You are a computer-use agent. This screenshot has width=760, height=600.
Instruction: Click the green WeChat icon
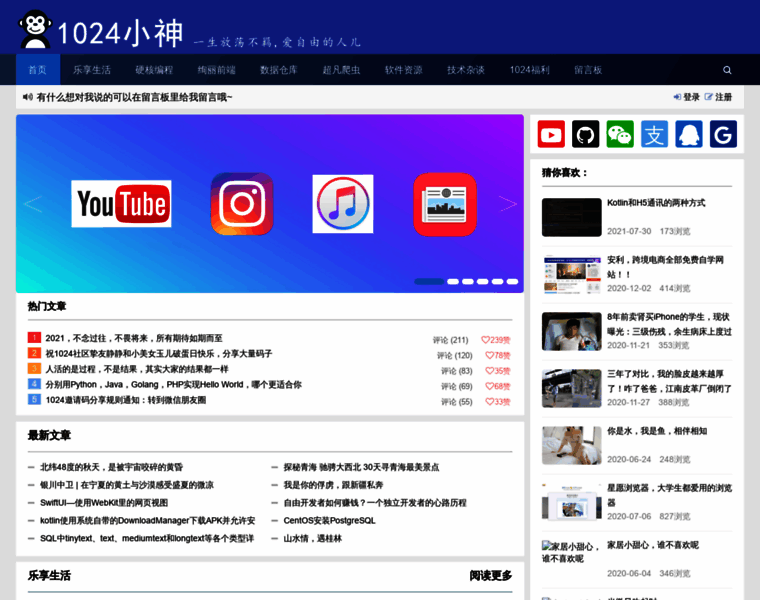click(x=620, y=134)
